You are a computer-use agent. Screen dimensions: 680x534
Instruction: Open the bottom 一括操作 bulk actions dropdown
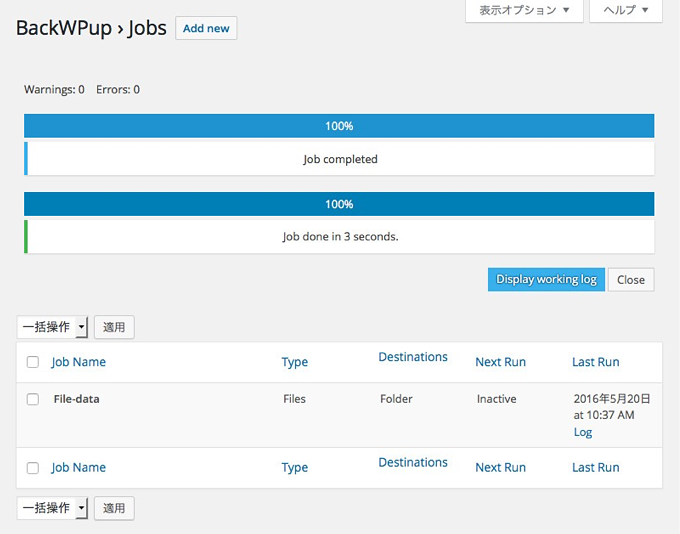[52, 508]
